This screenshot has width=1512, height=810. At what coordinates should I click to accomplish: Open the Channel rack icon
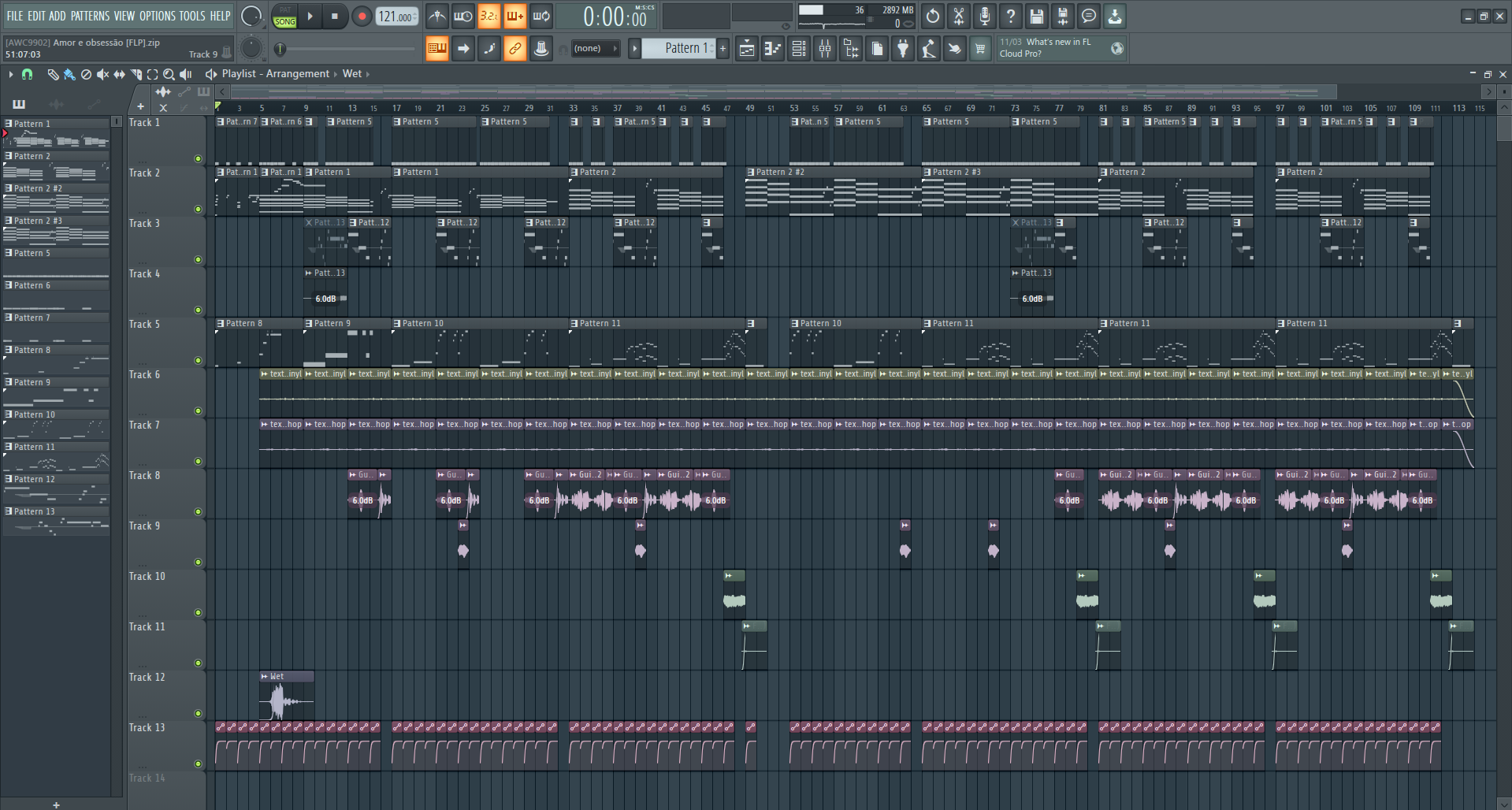click(799, 49)
